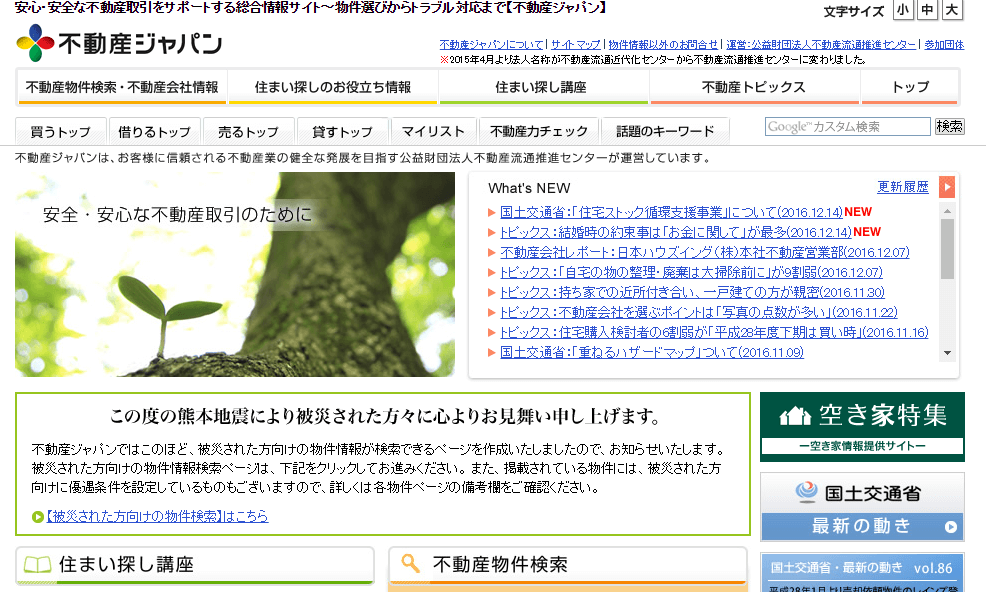Open 貸すトップ sub tab
The image size is (986, 592).
(x=343, y=131)
